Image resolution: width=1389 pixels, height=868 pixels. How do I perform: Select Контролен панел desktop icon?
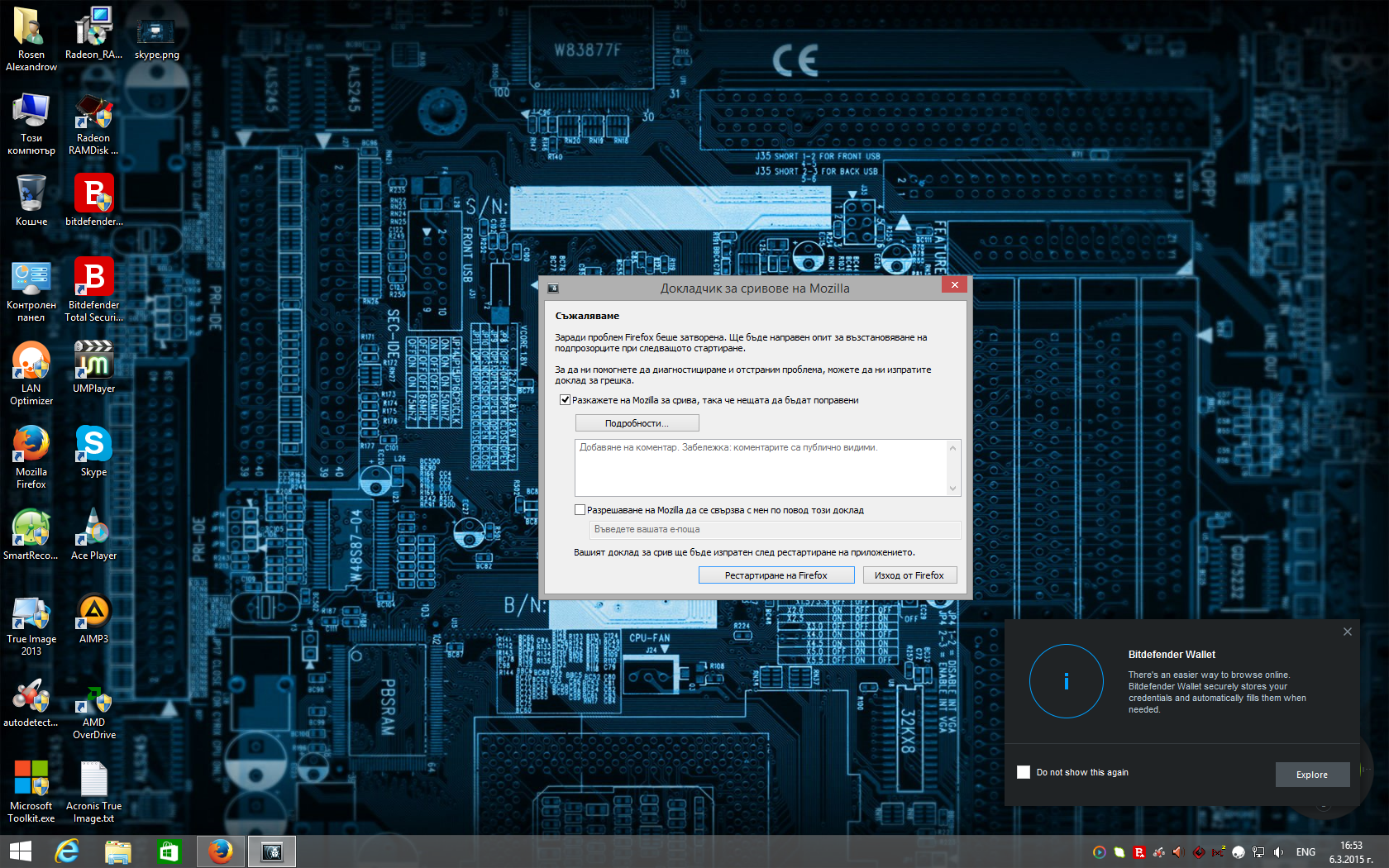31,290
